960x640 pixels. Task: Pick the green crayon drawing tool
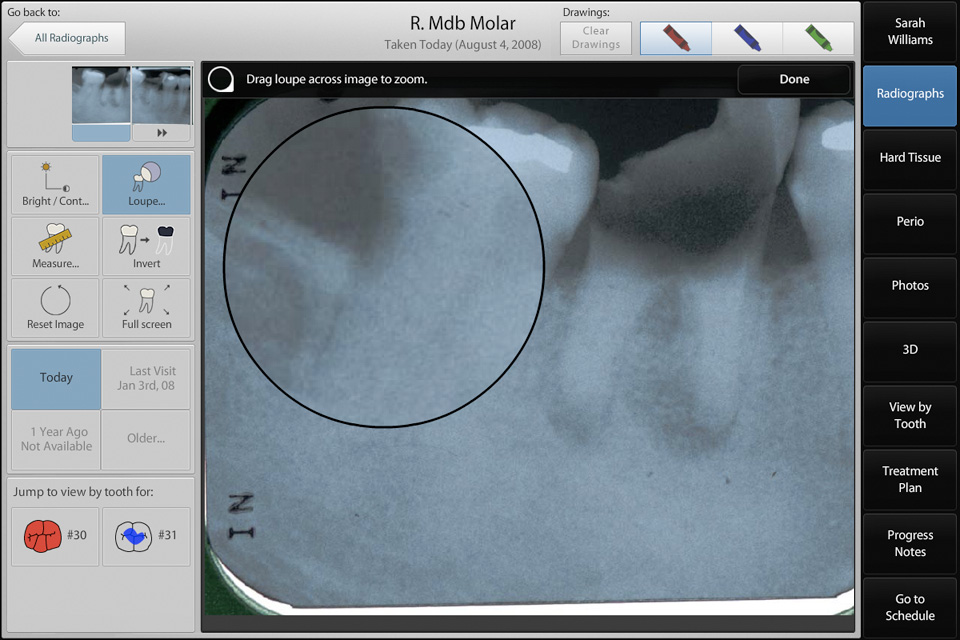[x=818, y=38]
